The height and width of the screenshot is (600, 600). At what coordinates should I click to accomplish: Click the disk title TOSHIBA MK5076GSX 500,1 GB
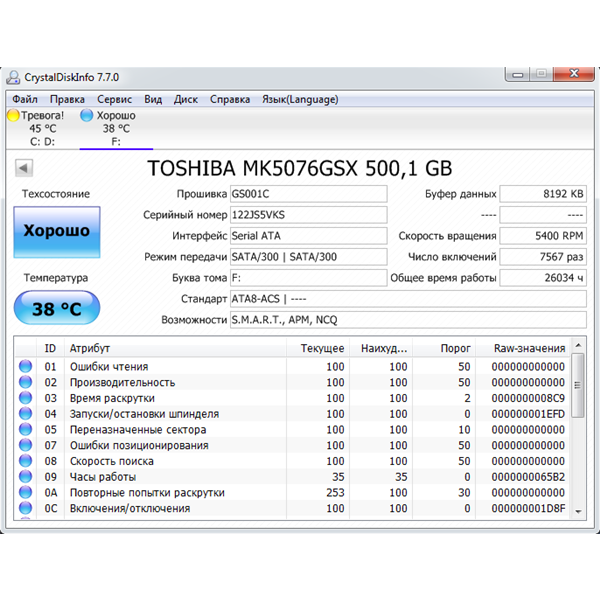point(300,168)
